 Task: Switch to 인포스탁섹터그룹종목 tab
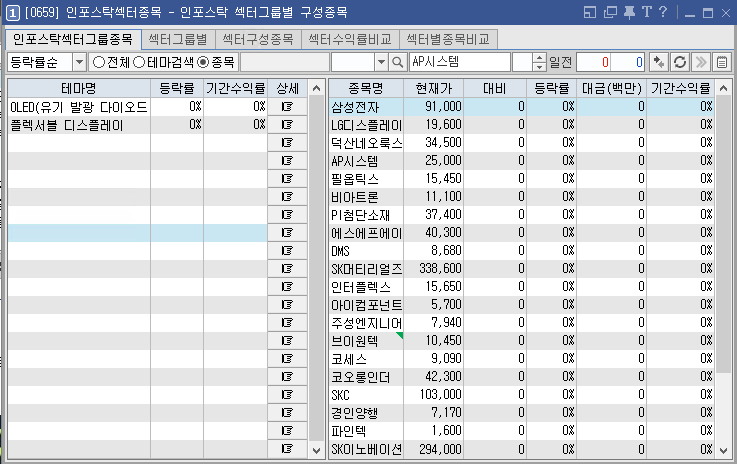pyautogui.click(x=73, y=39)
